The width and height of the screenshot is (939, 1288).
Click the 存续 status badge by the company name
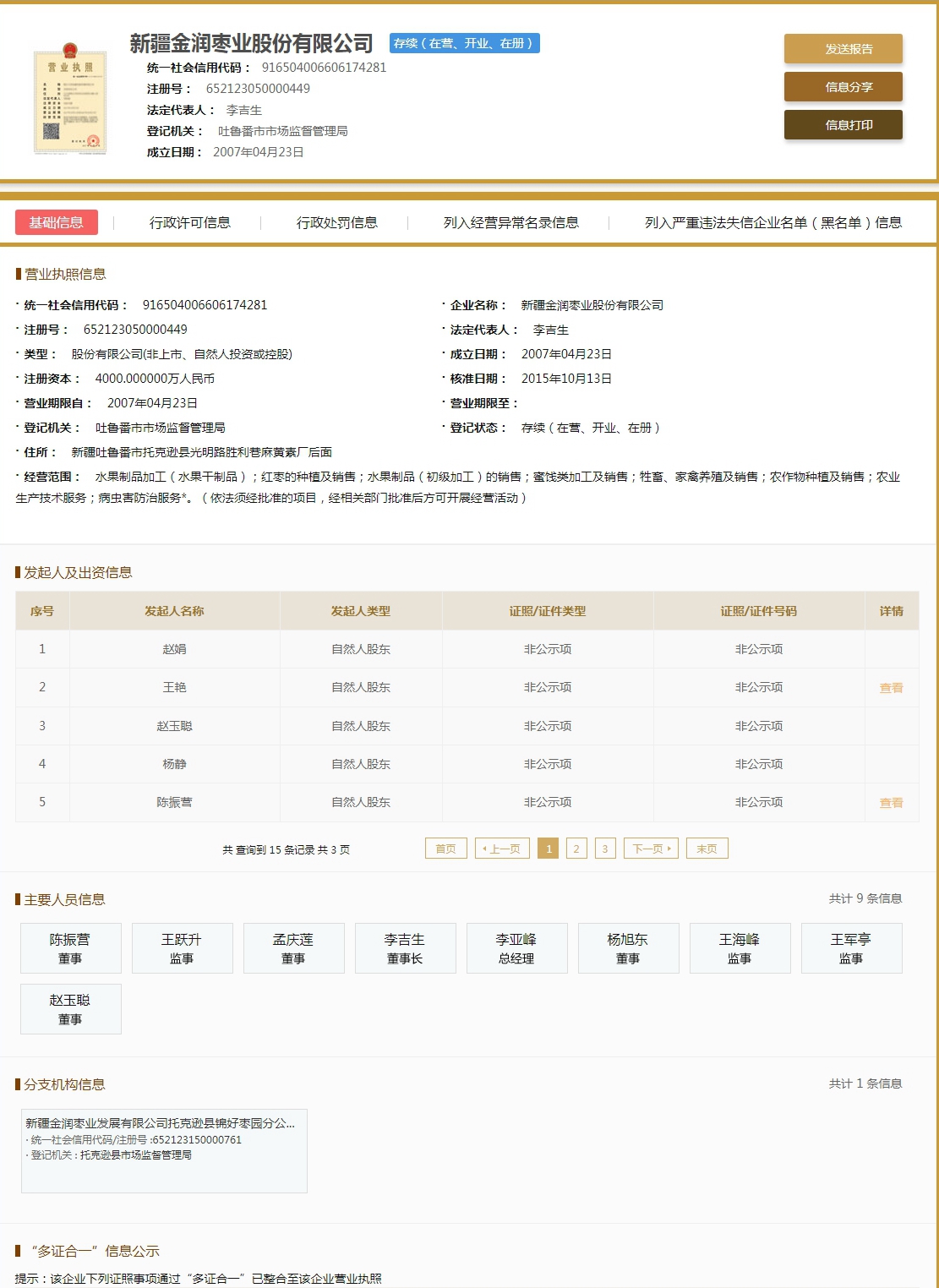click(464, 43)
